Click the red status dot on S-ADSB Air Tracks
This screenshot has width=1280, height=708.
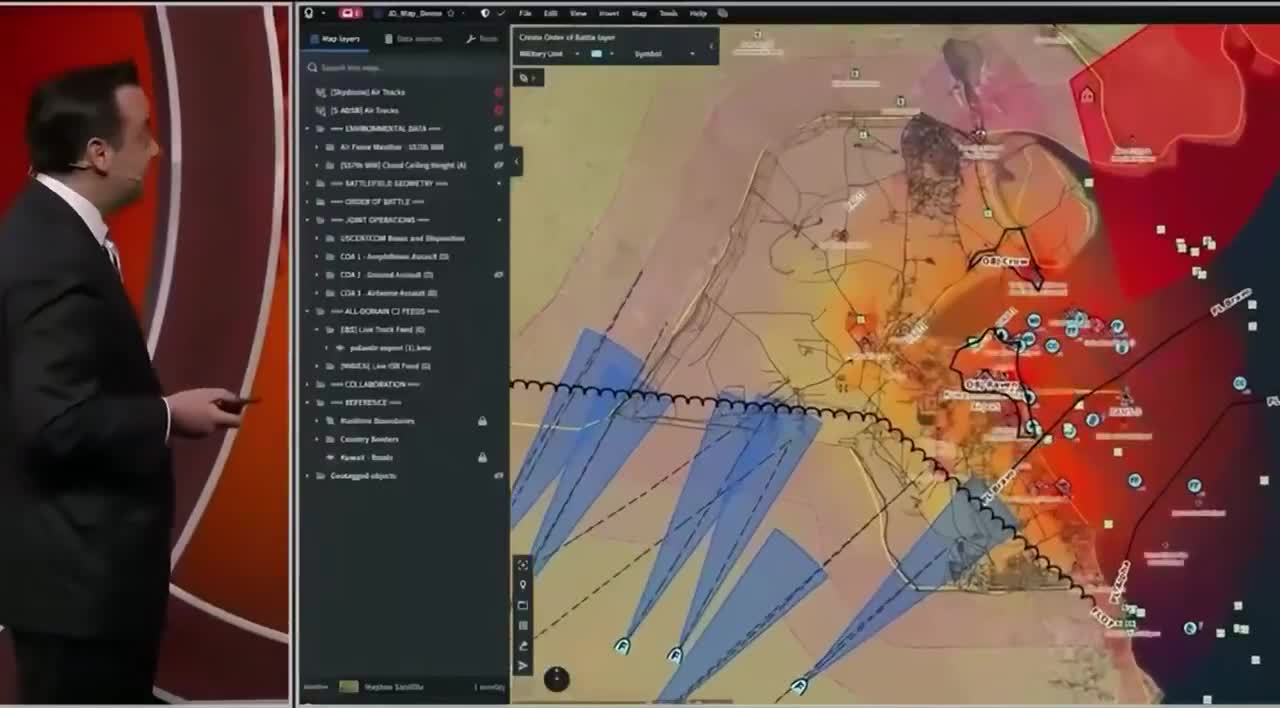[498, 110]
